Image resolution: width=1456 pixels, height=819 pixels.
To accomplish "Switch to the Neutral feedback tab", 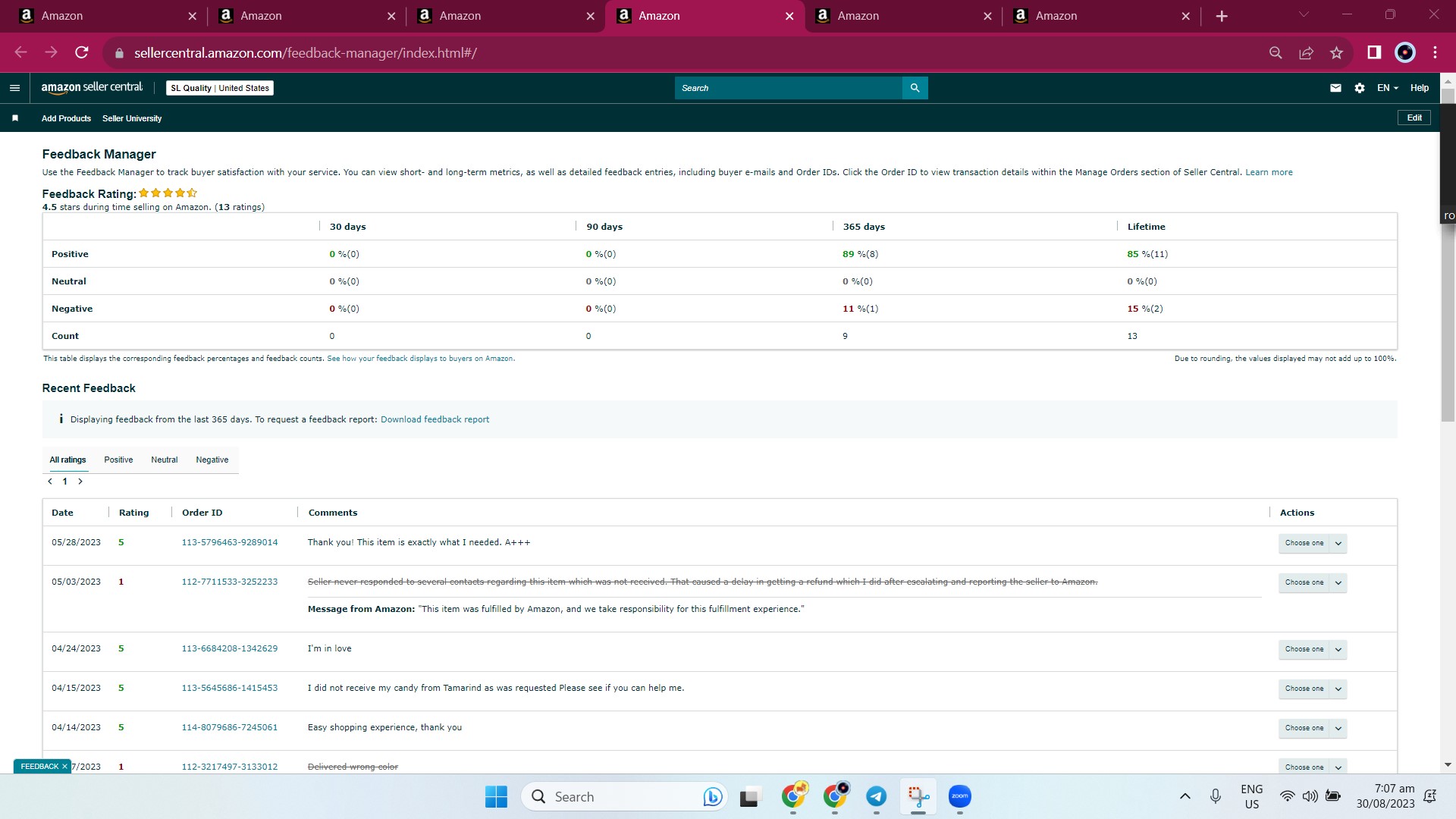I will [165, 460].
